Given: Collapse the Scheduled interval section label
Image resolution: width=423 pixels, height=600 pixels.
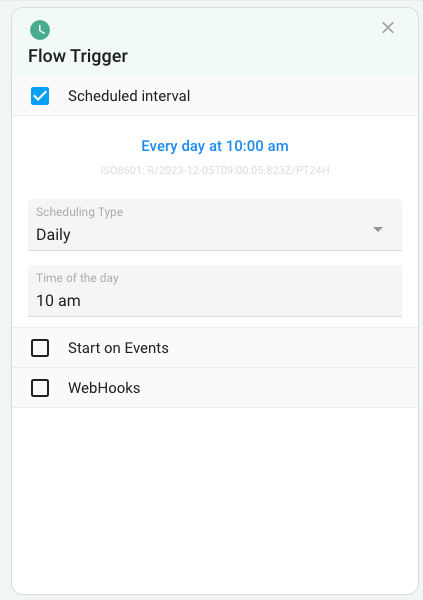Looking at the screenshot, I should click(129, 96).
